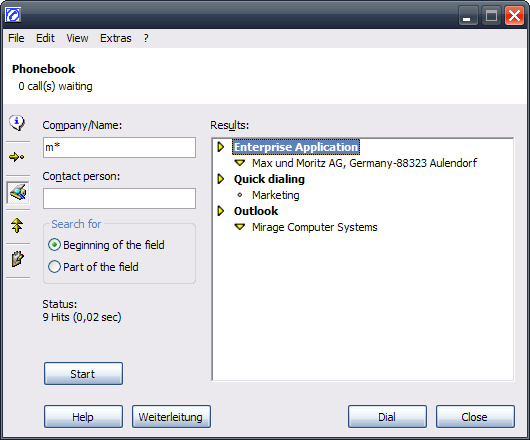Click the yellow arrow dial sidebar icon
This screenshot has width=530, height=440.
(17, 157)
